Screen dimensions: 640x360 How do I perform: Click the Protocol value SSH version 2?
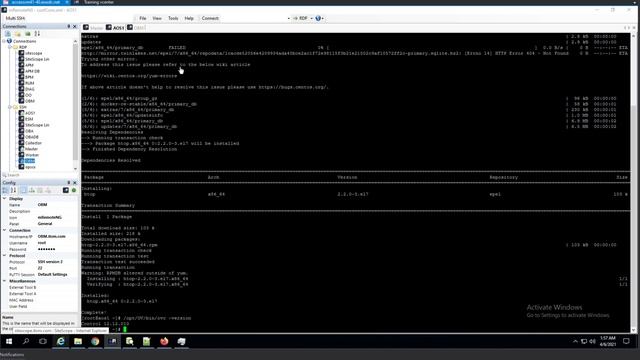[x=57, y=262]
